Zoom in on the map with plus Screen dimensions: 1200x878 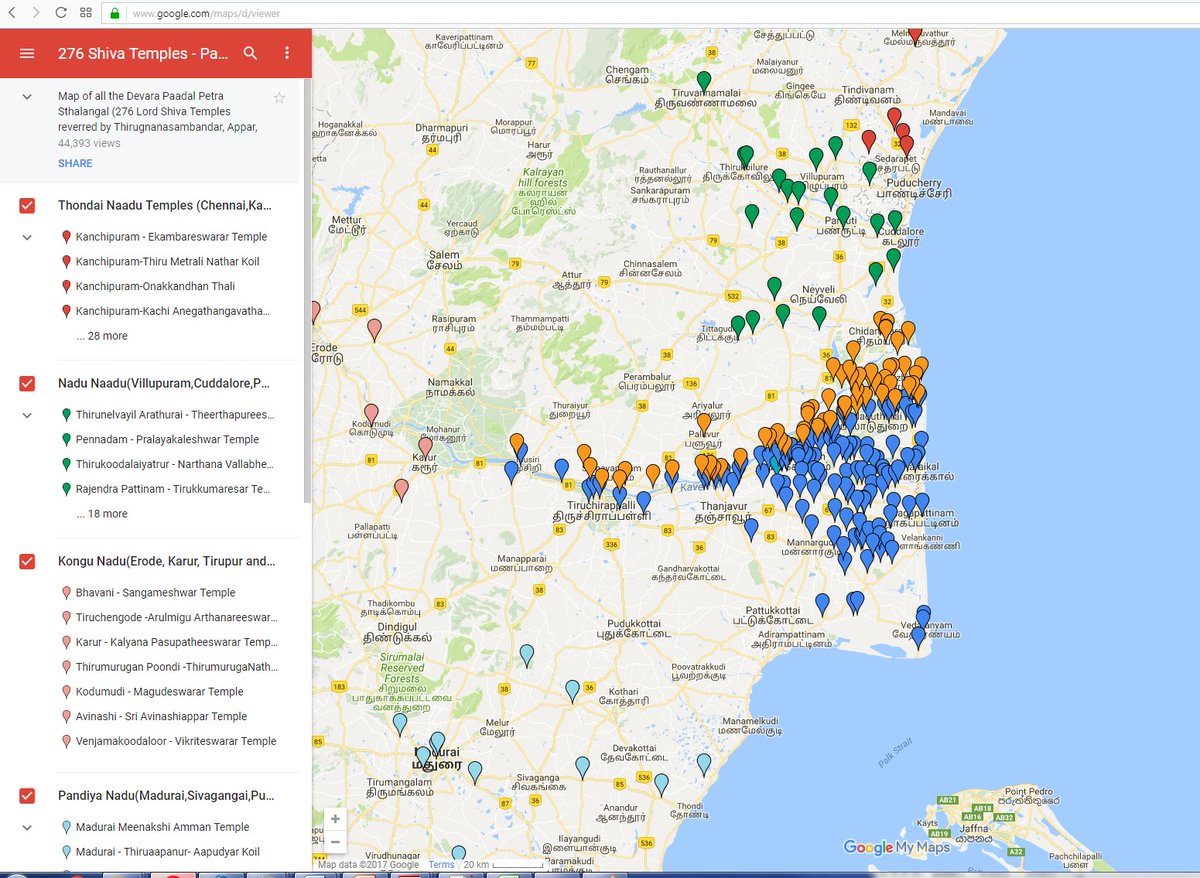pyautogui.click(x=335, y=819)
